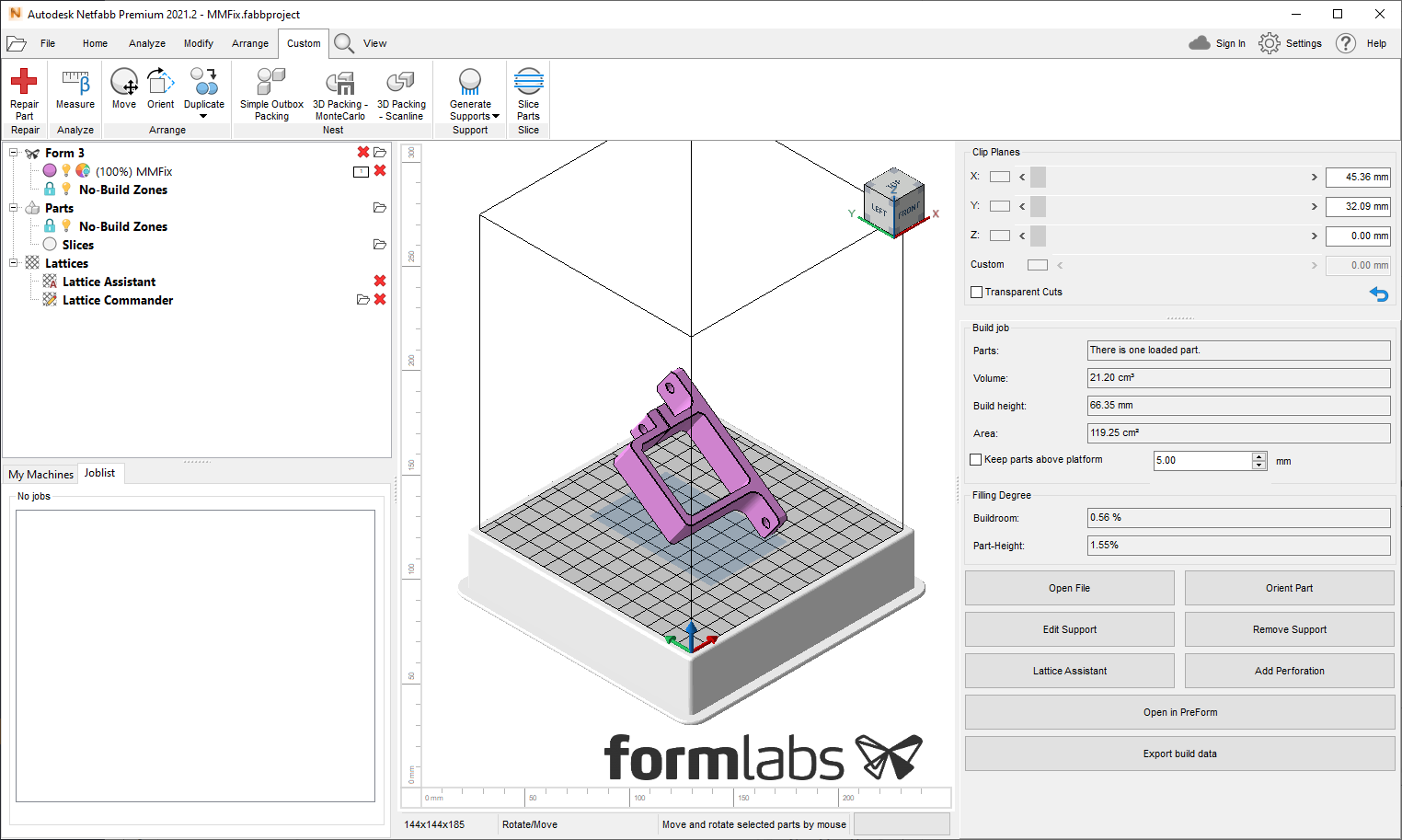The image size is (1402, 840).
Task: Click the magnifier search icon near View
Action: 344,43
